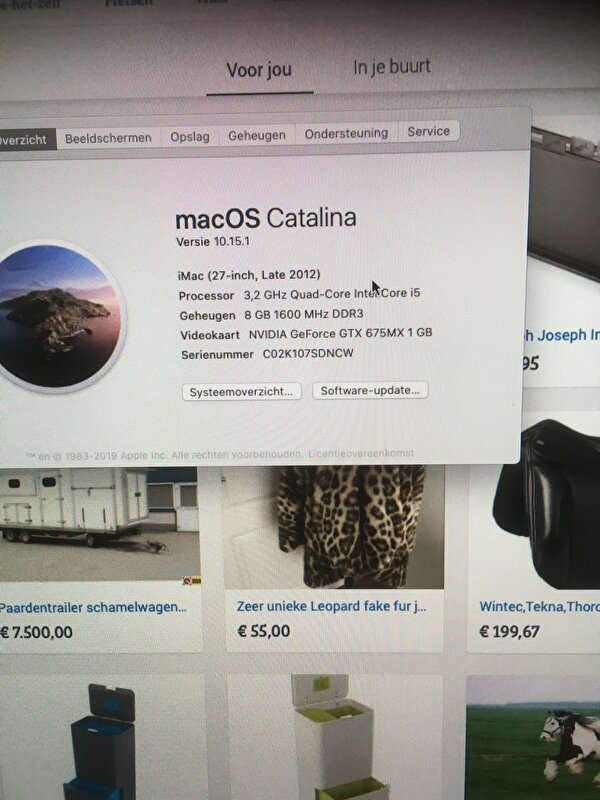Select the Voor jou page tab
Screen dimensions: 600x800
pos(259,70)
